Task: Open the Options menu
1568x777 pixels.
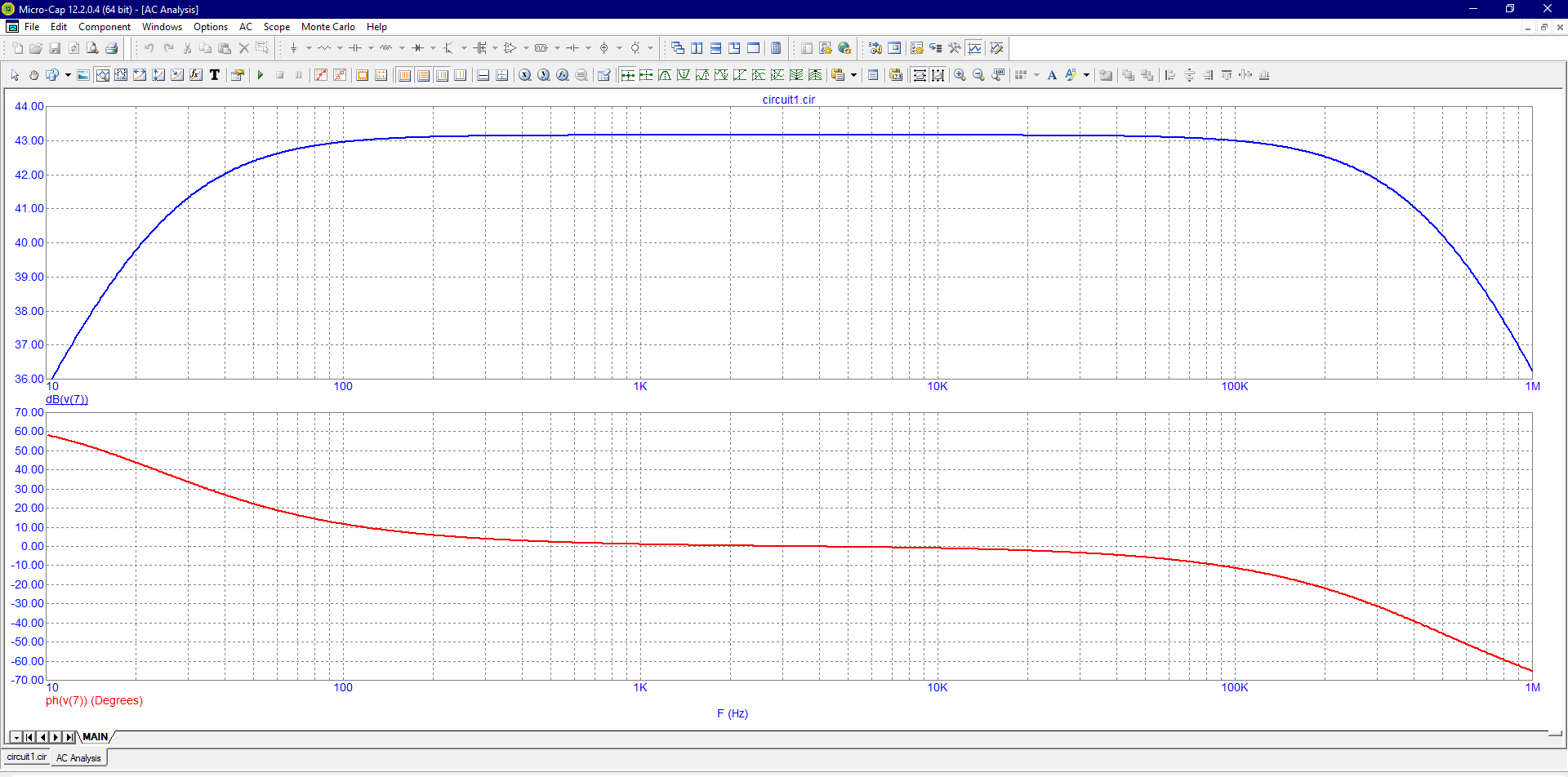Action: pyautogui.click(x=211, y=27)
